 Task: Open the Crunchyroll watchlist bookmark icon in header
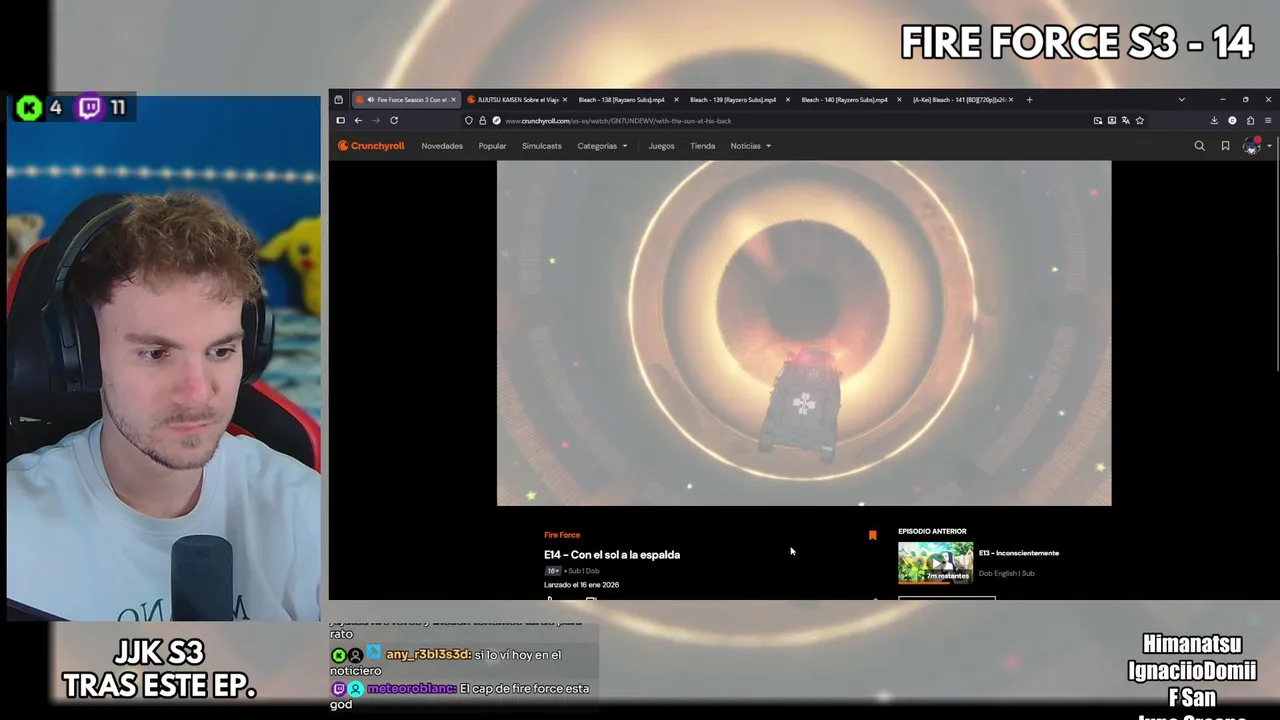(x=1225, y=146)
